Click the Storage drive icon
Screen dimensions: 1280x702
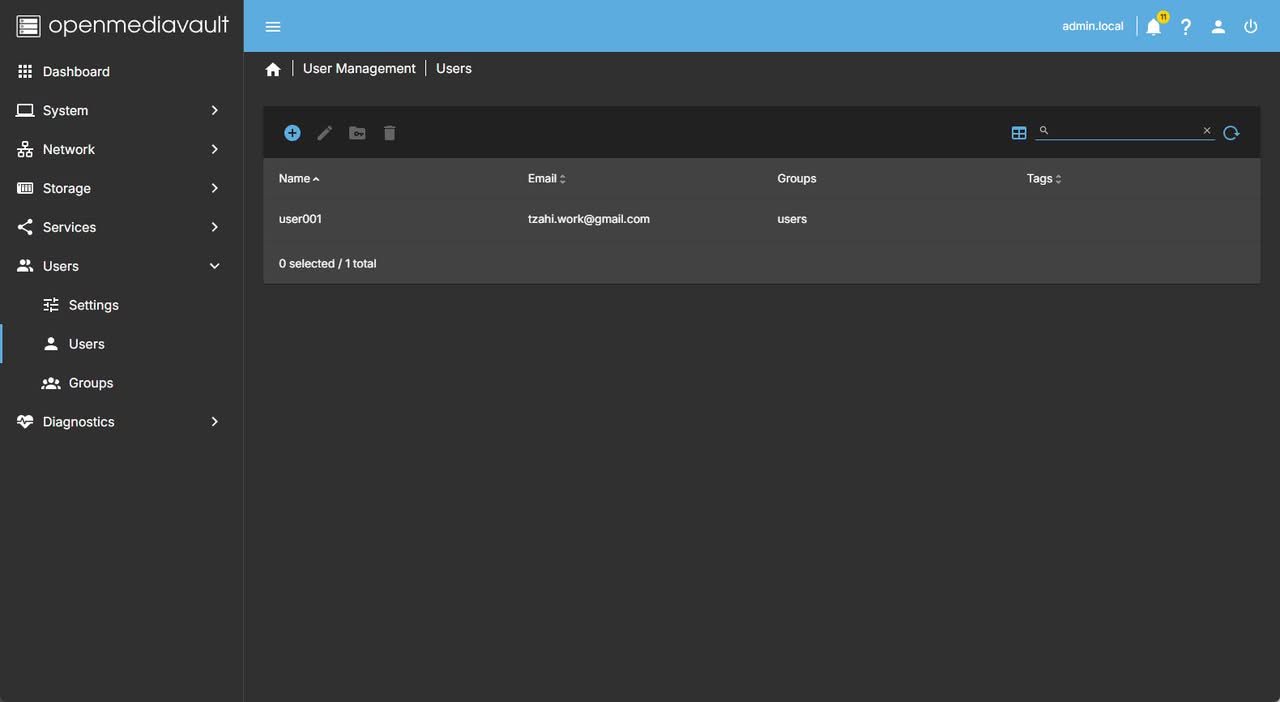25,189
